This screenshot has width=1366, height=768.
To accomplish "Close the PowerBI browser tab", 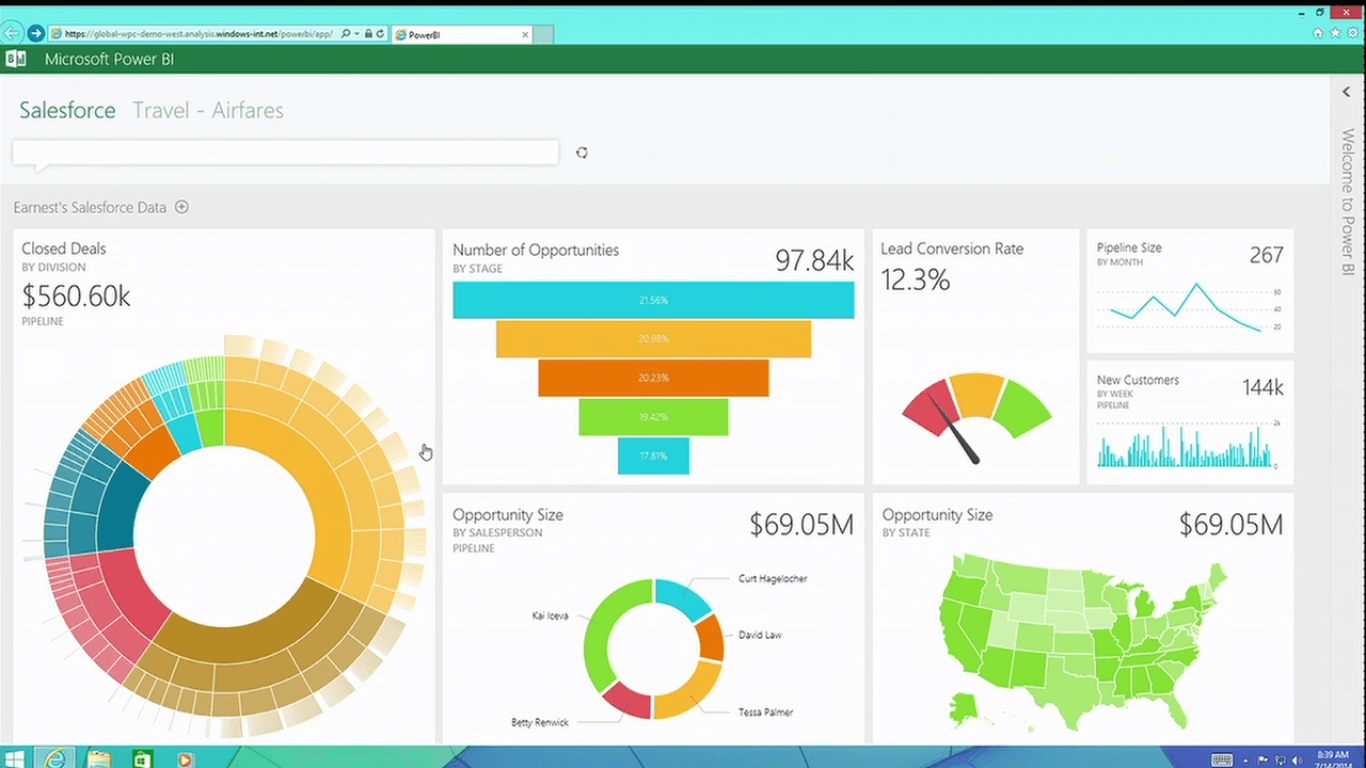I will coord(526,34).
